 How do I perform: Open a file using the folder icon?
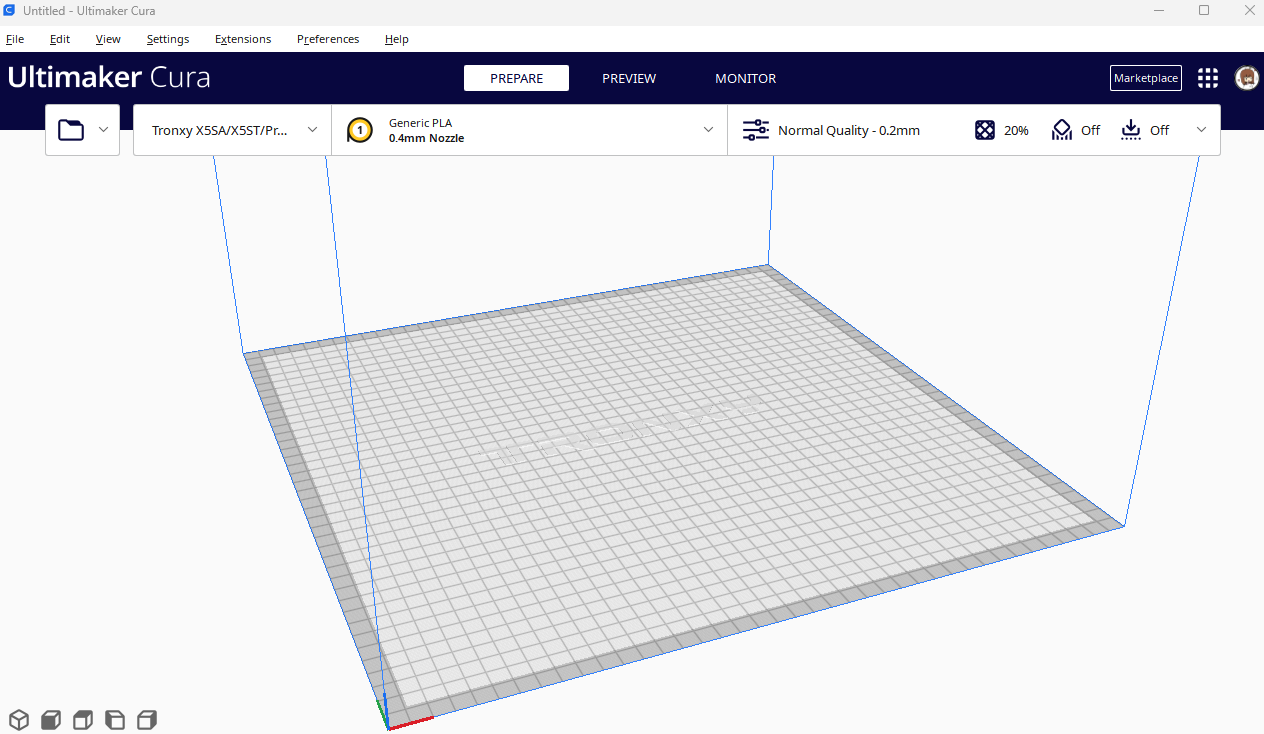tap(70, 129)
